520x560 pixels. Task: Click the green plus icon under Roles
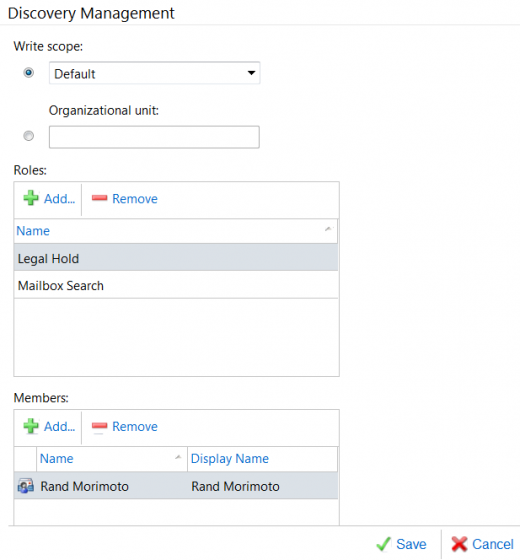[31, 198]
